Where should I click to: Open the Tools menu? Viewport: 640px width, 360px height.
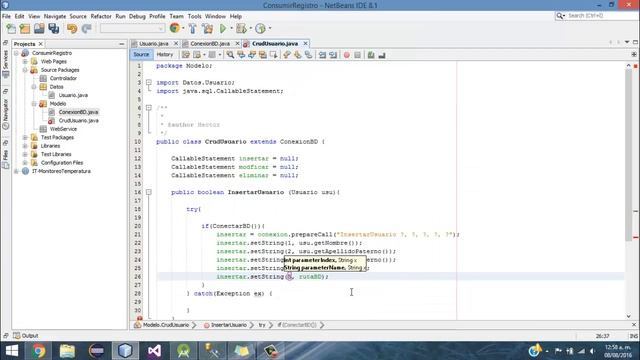coord(194,16)
